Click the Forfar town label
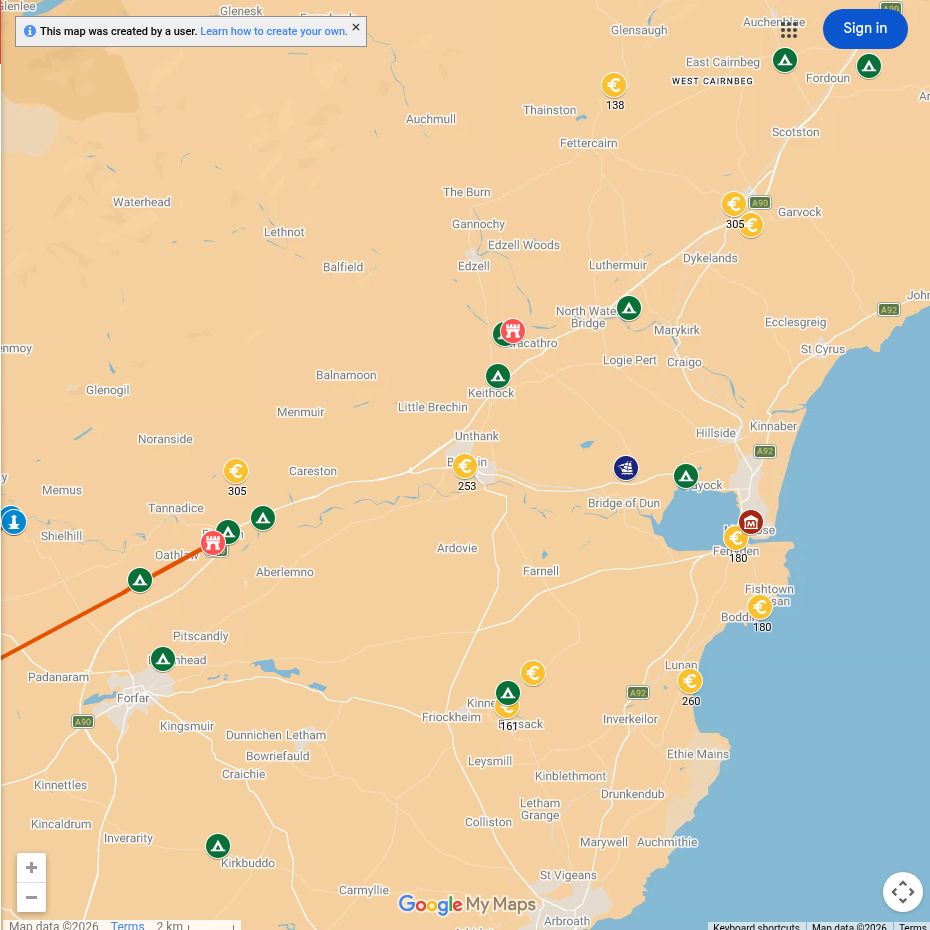This screenshot has height=930, width=930. click(x=133, y=698)
